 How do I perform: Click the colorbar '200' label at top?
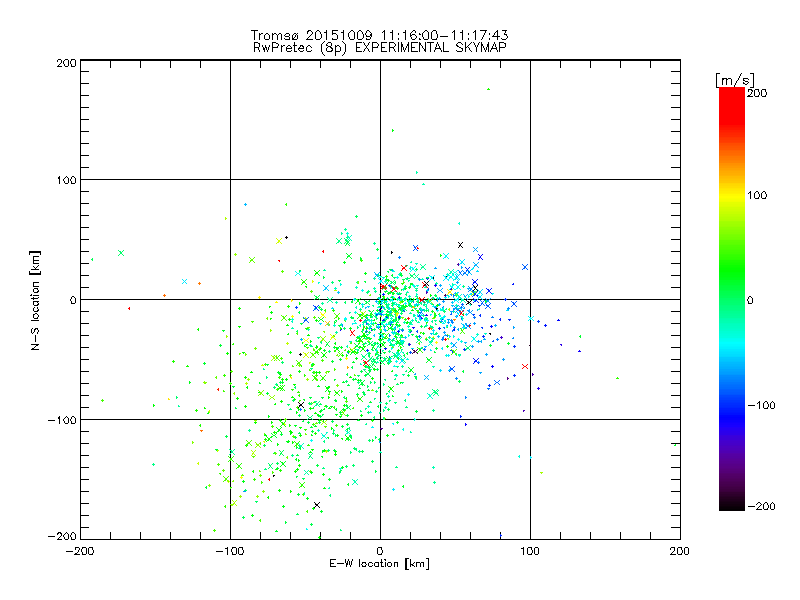coord(757,93)
